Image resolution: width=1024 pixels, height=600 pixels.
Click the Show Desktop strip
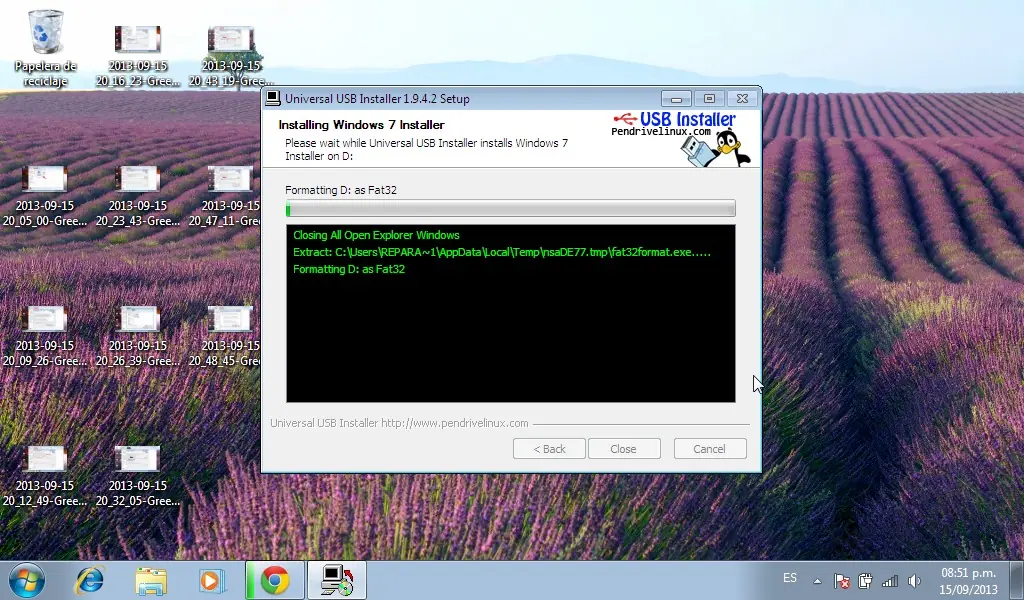(1017, 580)
